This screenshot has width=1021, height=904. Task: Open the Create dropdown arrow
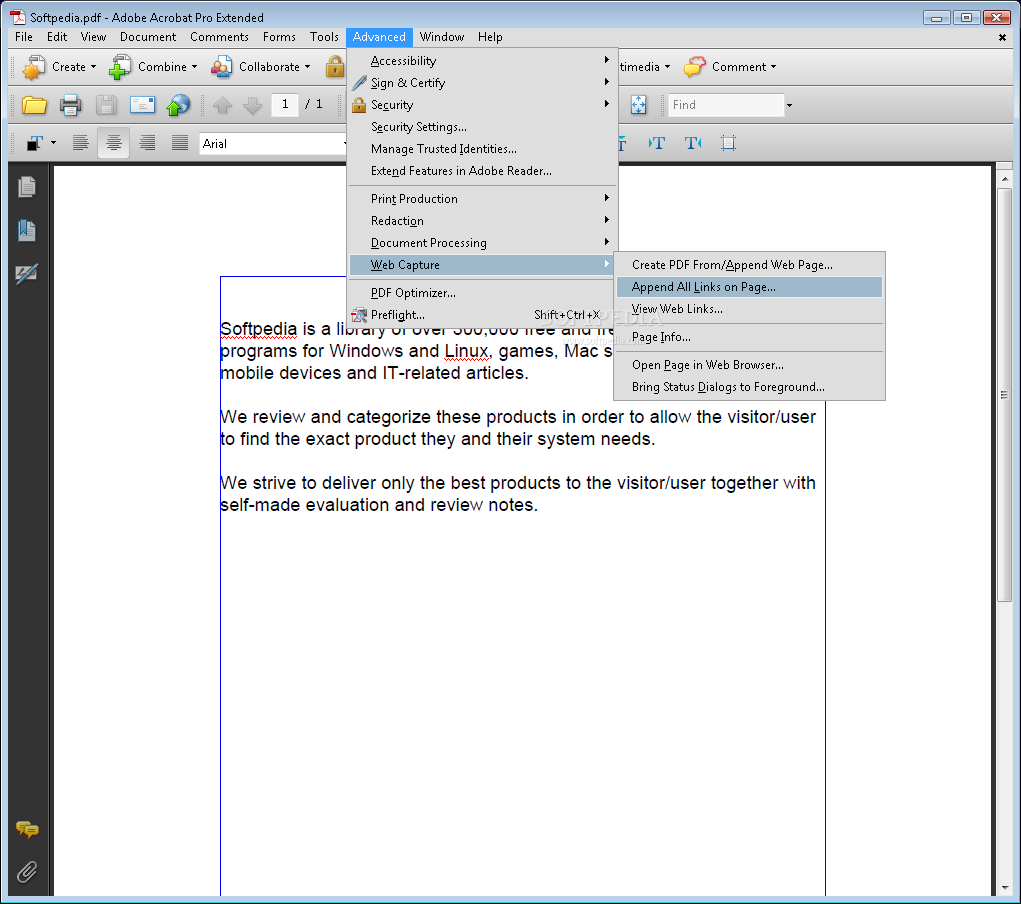pos(93,67)
